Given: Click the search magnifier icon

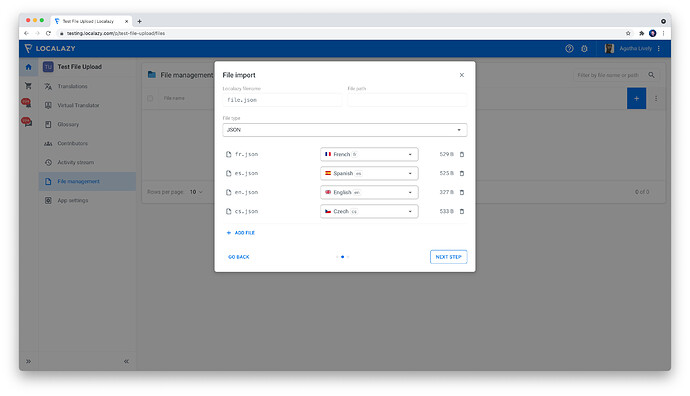Looking at the screenshot, I should coord(651,75).
